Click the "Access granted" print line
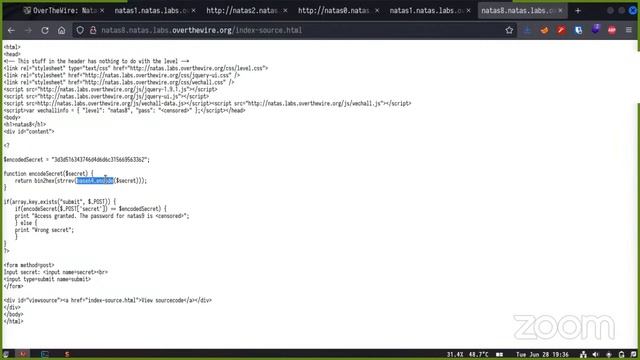The height and width of the screenshot is (360, 640). pos(102,216)
